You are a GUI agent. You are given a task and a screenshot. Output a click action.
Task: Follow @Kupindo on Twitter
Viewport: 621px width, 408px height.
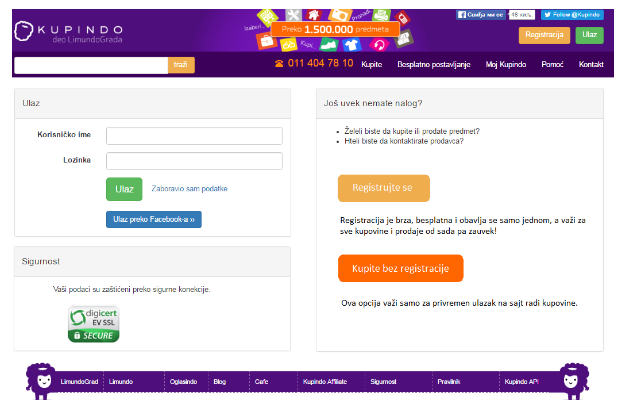click(572, 15)
